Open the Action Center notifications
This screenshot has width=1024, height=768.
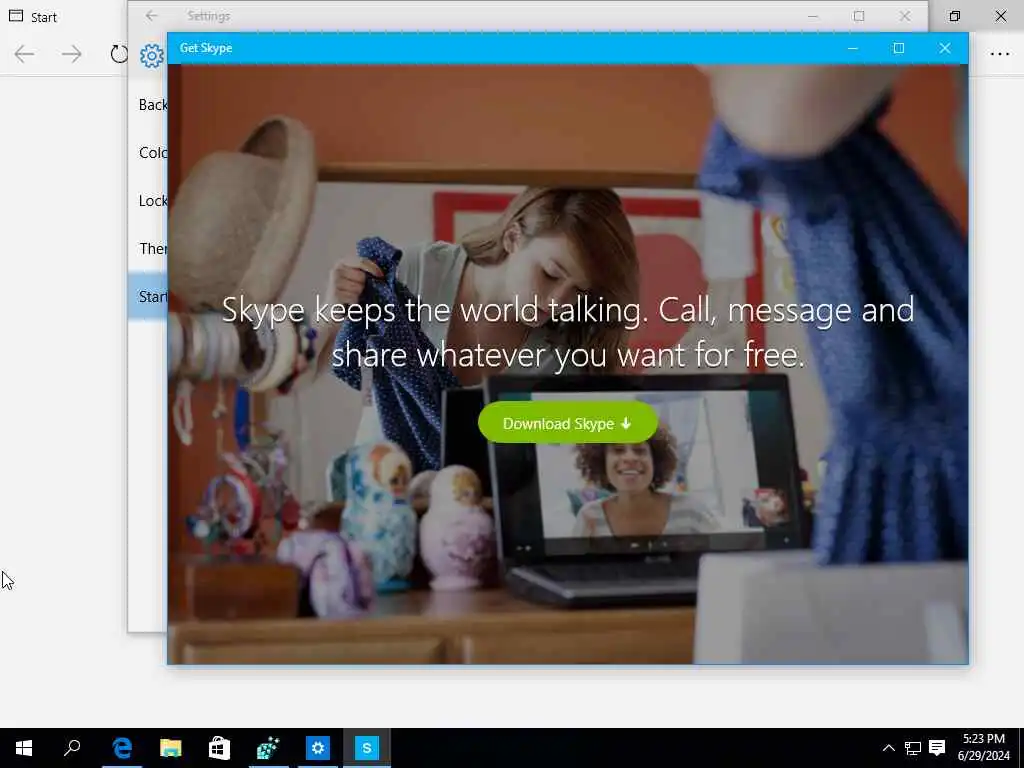pyautogui.click(x=937, y=748)
